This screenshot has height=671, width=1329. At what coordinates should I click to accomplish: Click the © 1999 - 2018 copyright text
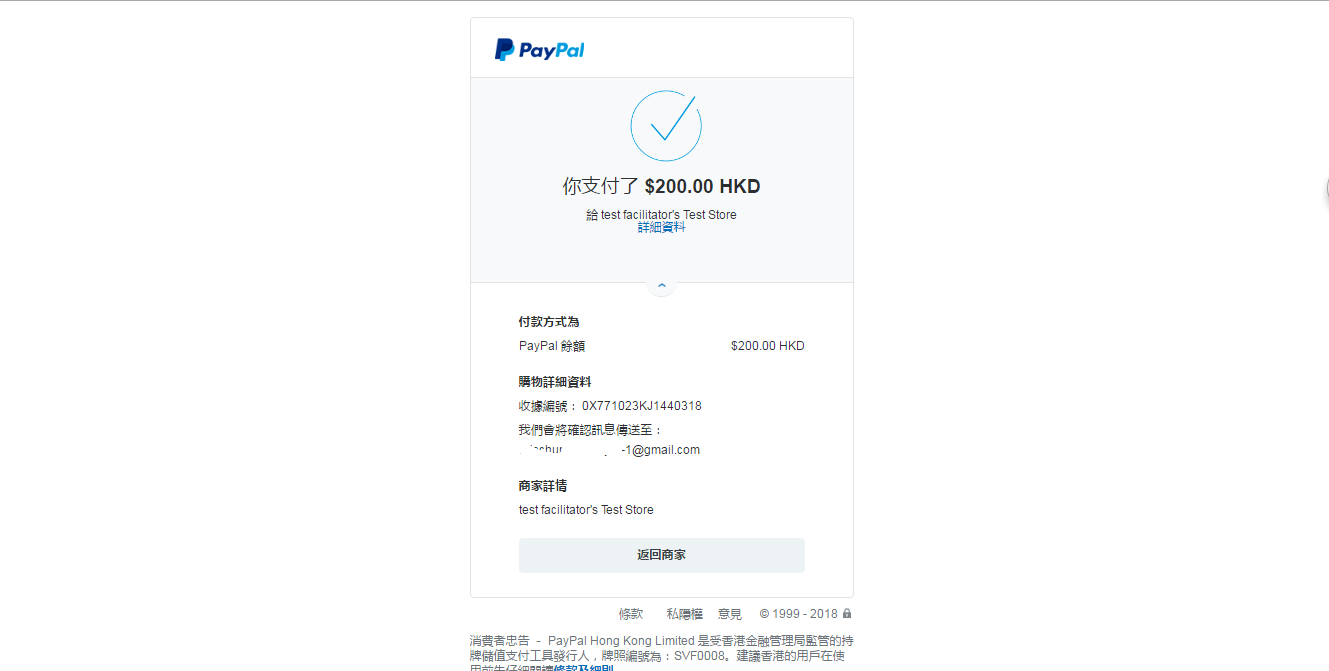(x=799, y=614)
